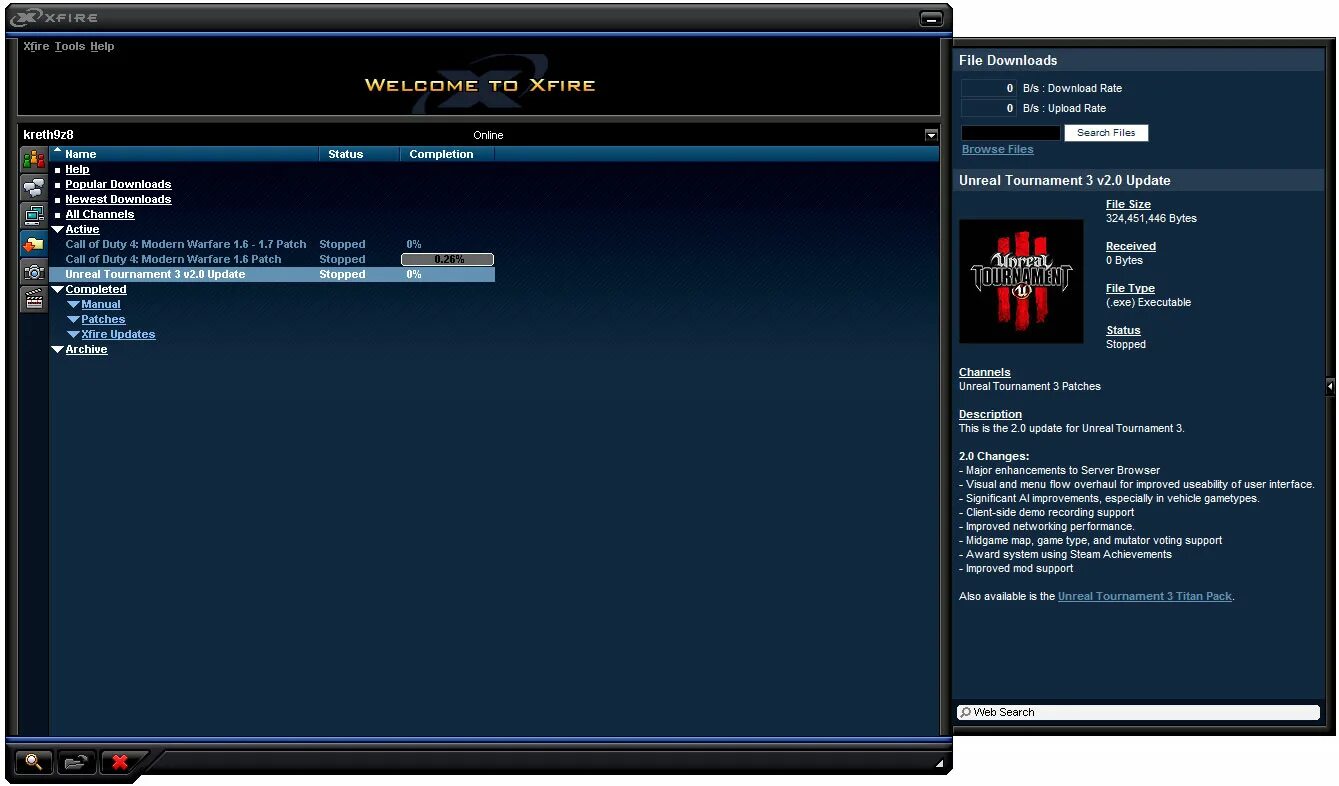1339x786 pixels.
Task: Open the chat rooms speech-bubble icon
Action: 34,188
